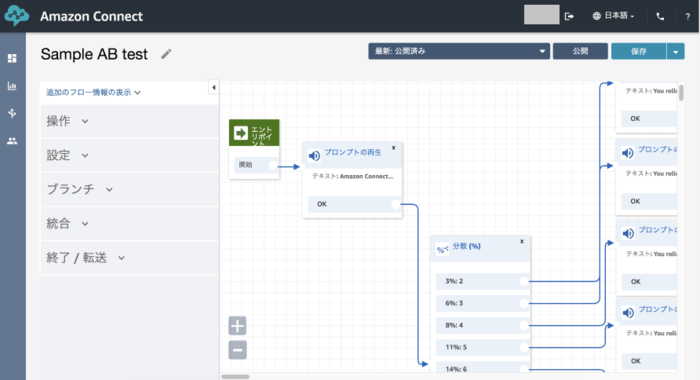This screenshot has height=380, width=700.
Task: Collapse the left block panel arrow
Action: point(214,88)
